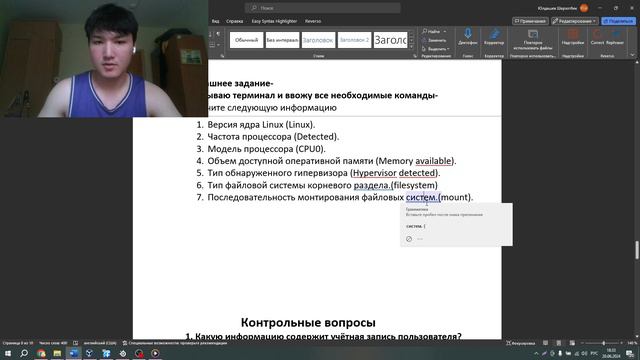Click the underlined word "систем.(" in item 7
The image size is (640, 360).
pyautogui.click(x=423, y=197)
